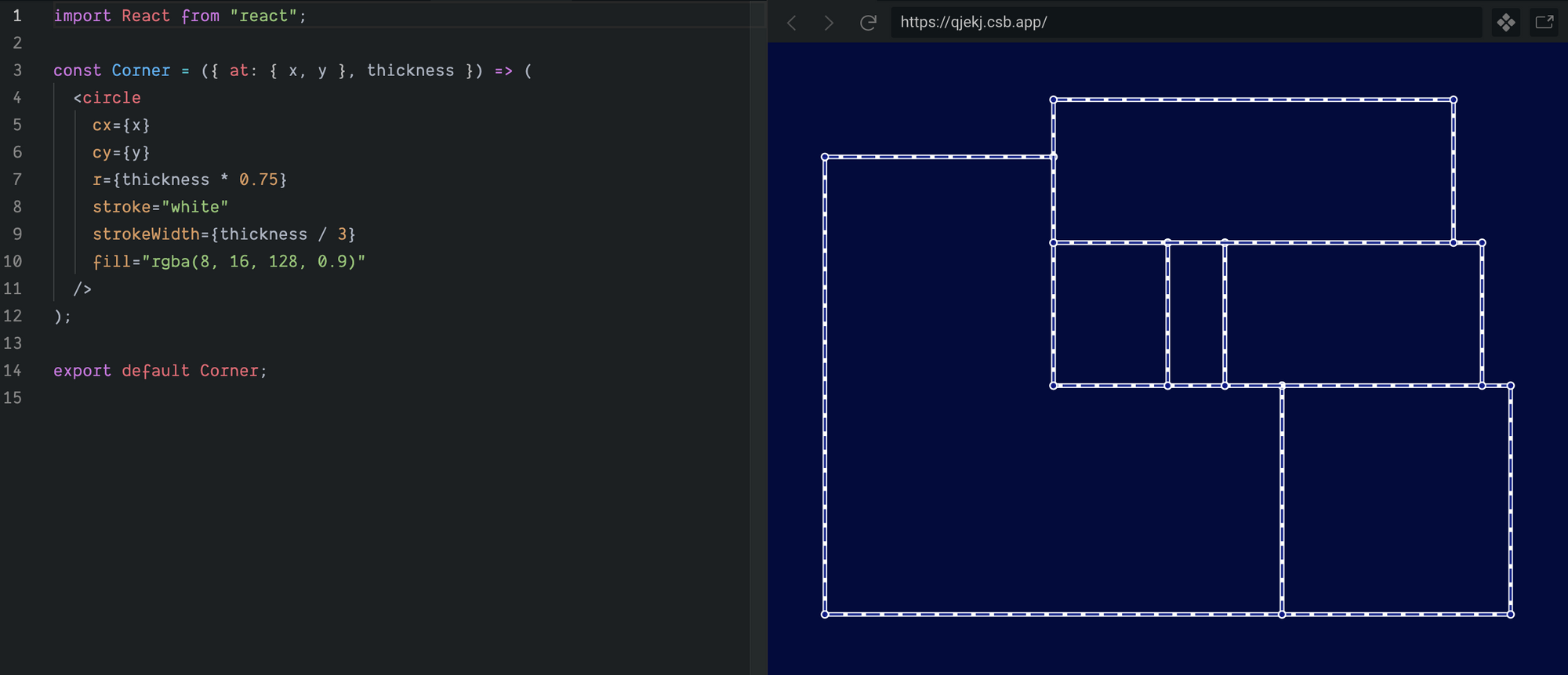This screenshot has height=675, width=1568.
Task: Open preview in a new window
Action: point(1544,23)
